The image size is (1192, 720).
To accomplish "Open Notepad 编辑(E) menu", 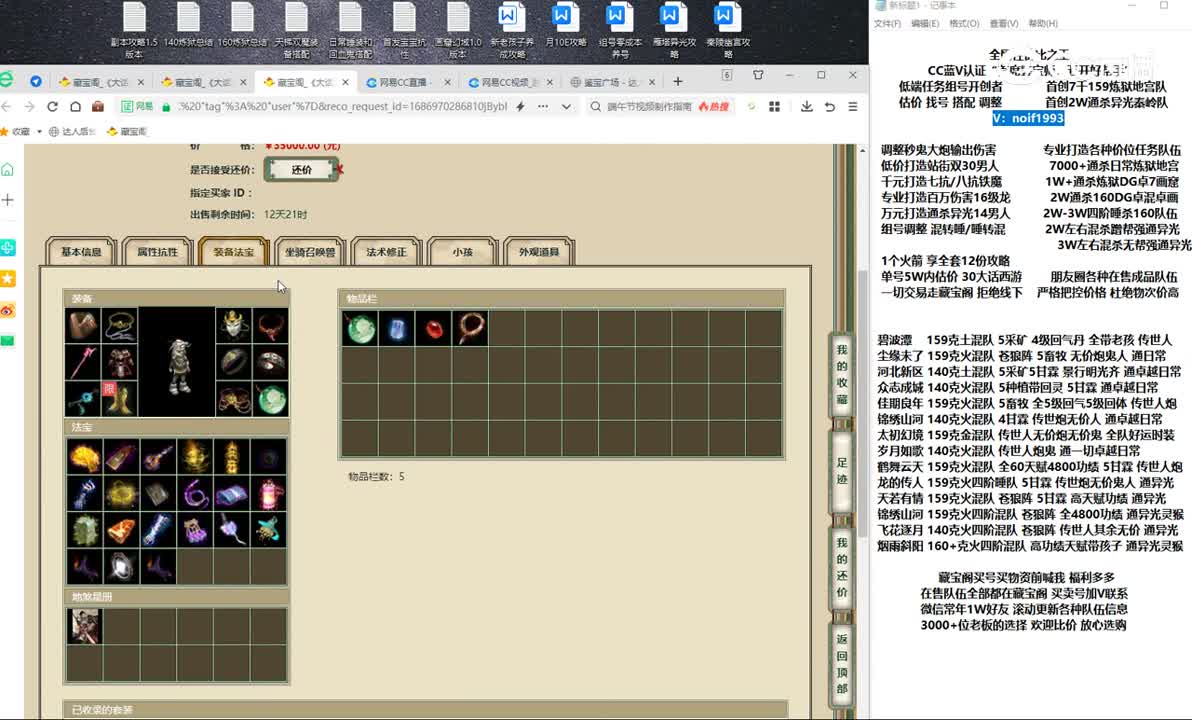I will tap(924, 24).
